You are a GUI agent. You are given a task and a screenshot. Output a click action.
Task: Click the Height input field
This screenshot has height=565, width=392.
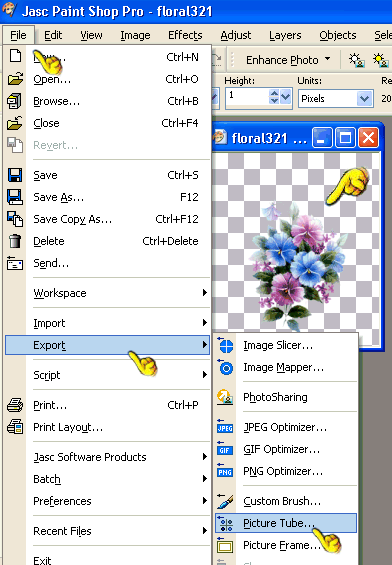click(248, 97)
